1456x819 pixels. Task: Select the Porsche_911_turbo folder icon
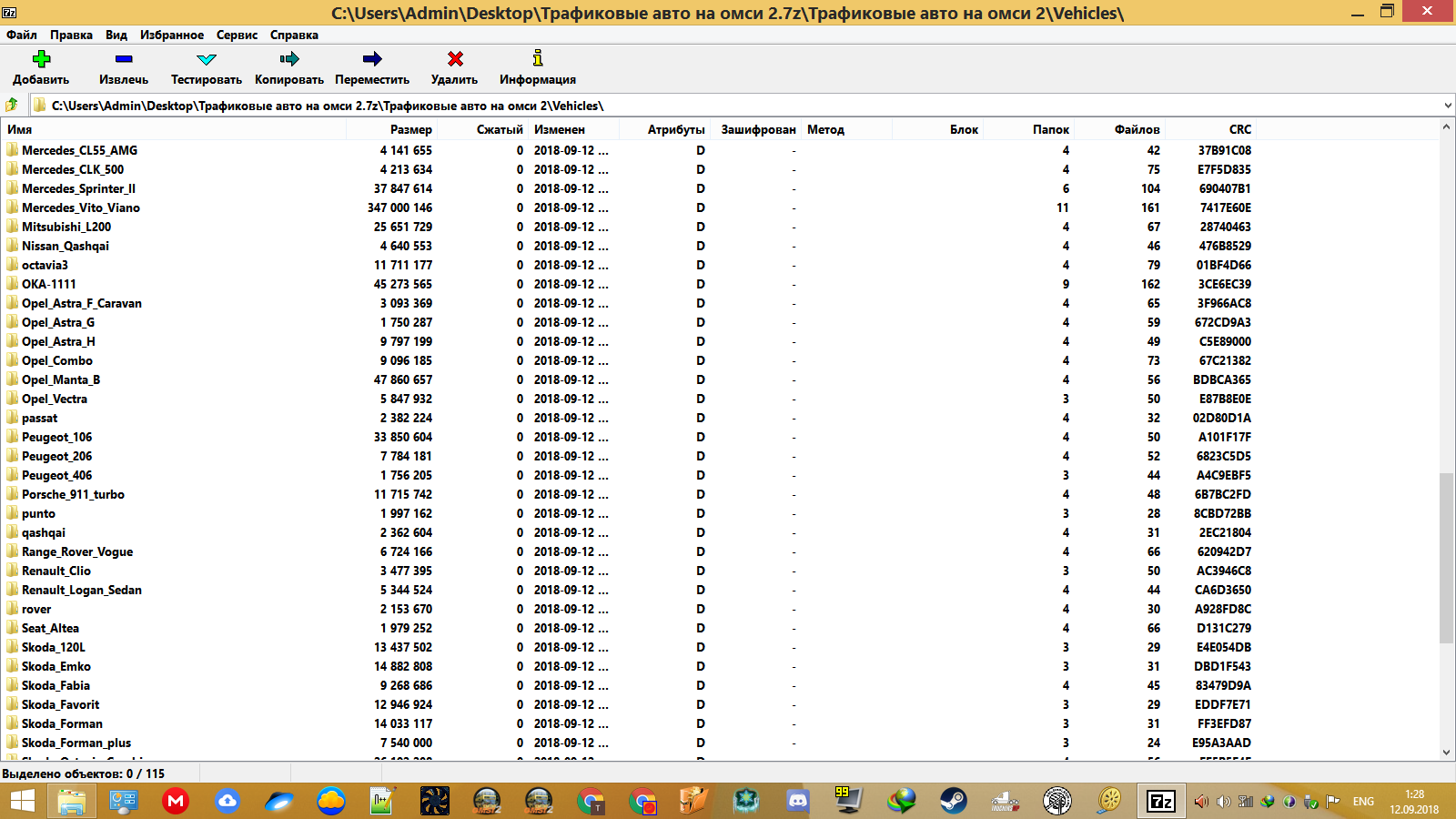pyautogui.click(x=12, y=494)
